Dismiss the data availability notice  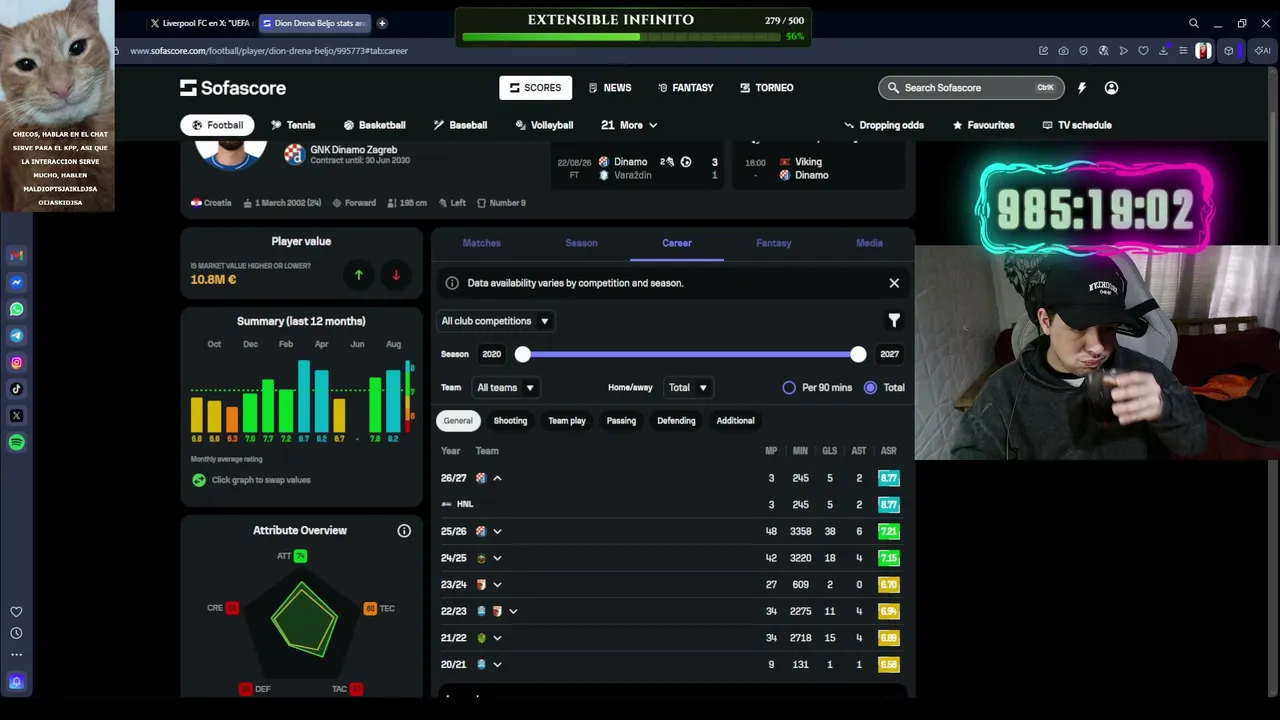point(894,283)
